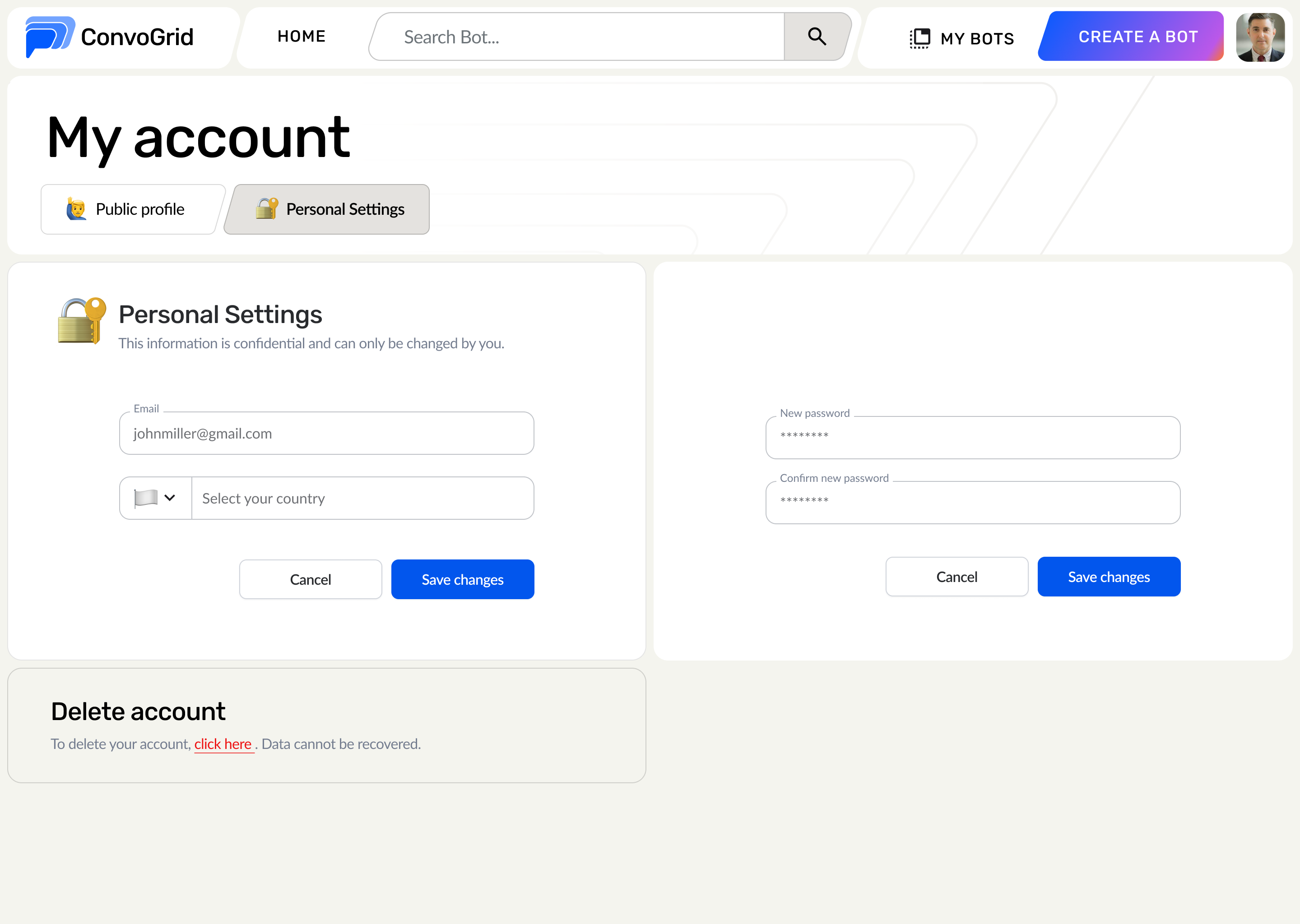Image resolution: width=1300 pixels, height=924 pixels.
Task: Select the Personal Settings tab
Action: coord(327,209)
